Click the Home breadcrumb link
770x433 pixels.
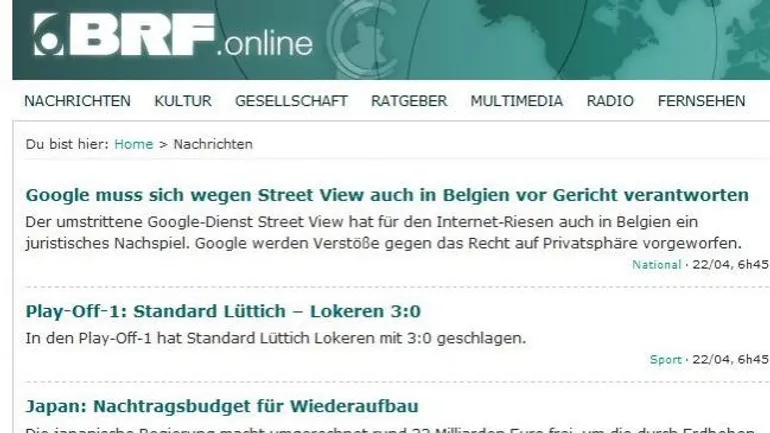point(134,144)
